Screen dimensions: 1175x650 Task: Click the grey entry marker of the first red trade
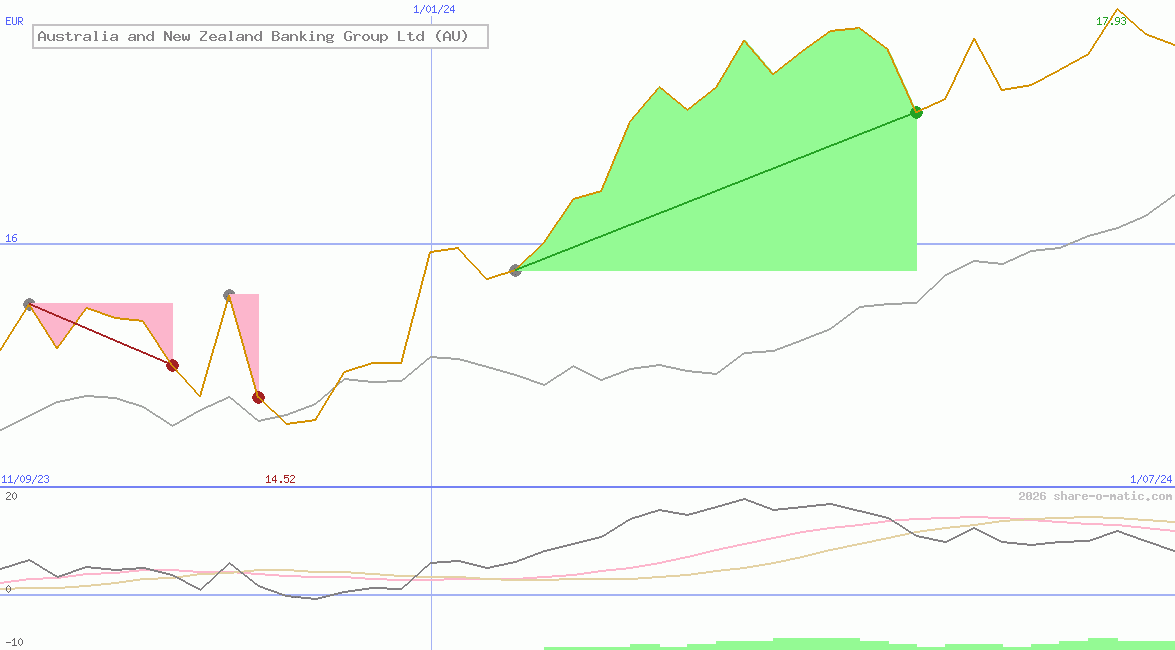click(29, 304)
